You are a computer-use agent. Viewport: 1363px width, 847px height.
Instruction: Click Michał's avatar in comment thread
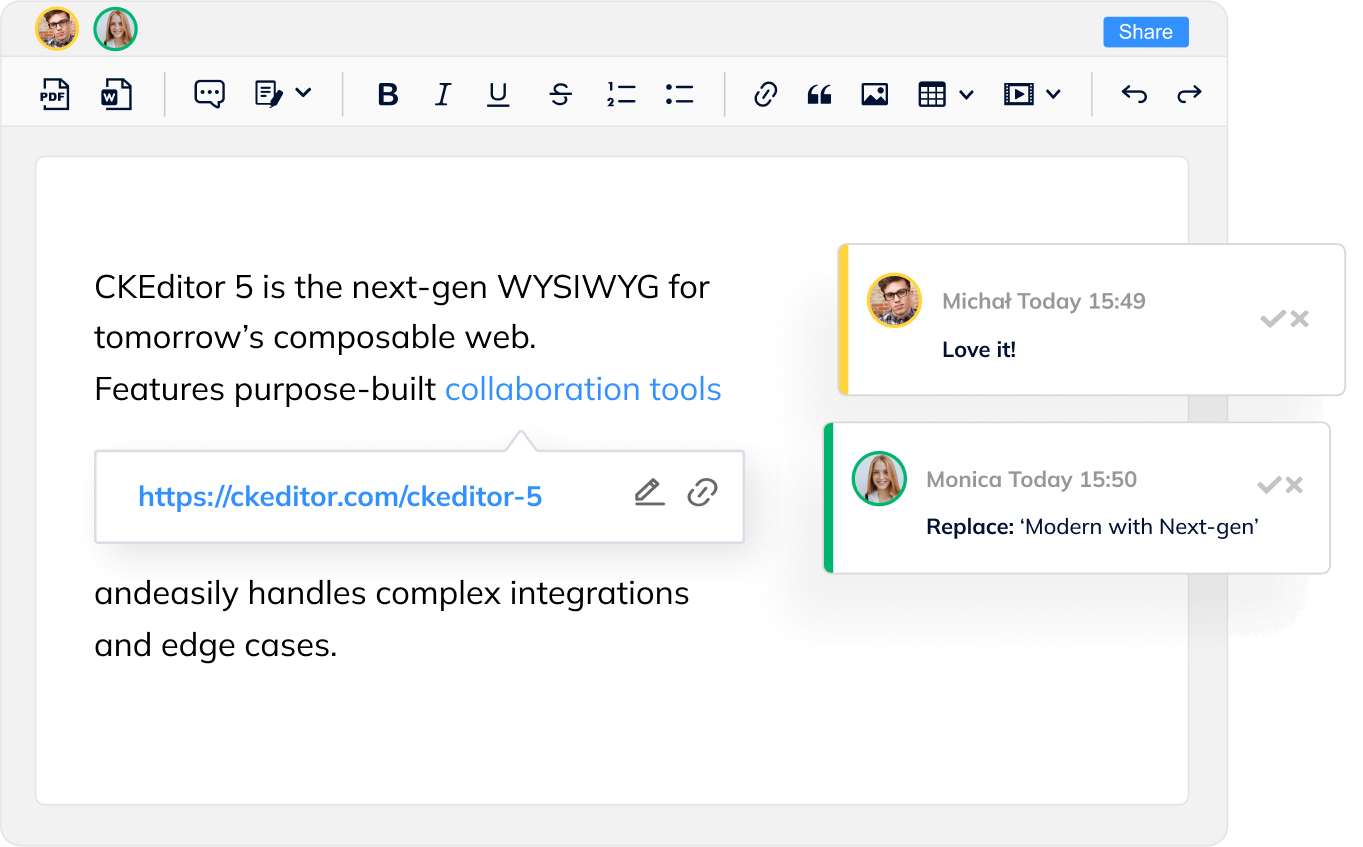point(894,300)
